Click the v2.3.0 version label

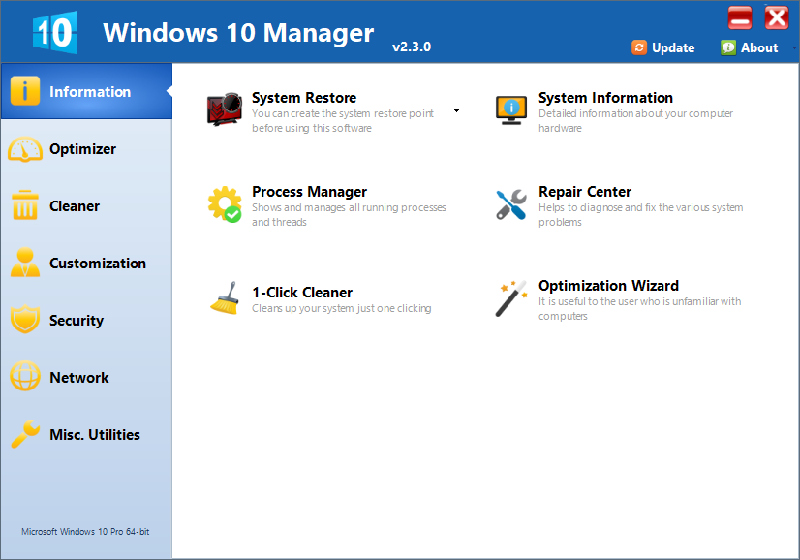click(x=411, y=46)
